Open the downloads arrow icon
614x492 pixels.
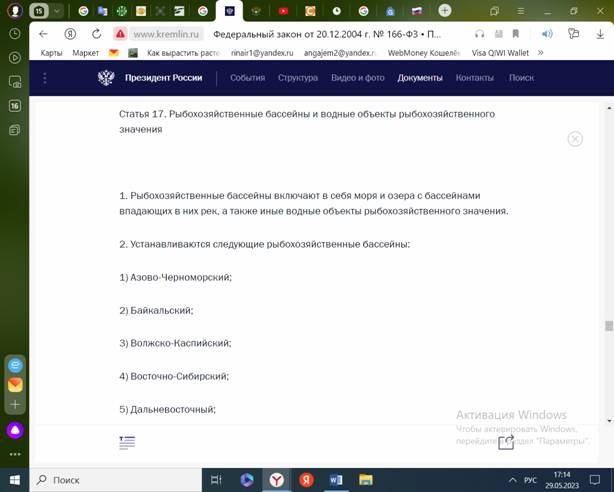(600, 34)
